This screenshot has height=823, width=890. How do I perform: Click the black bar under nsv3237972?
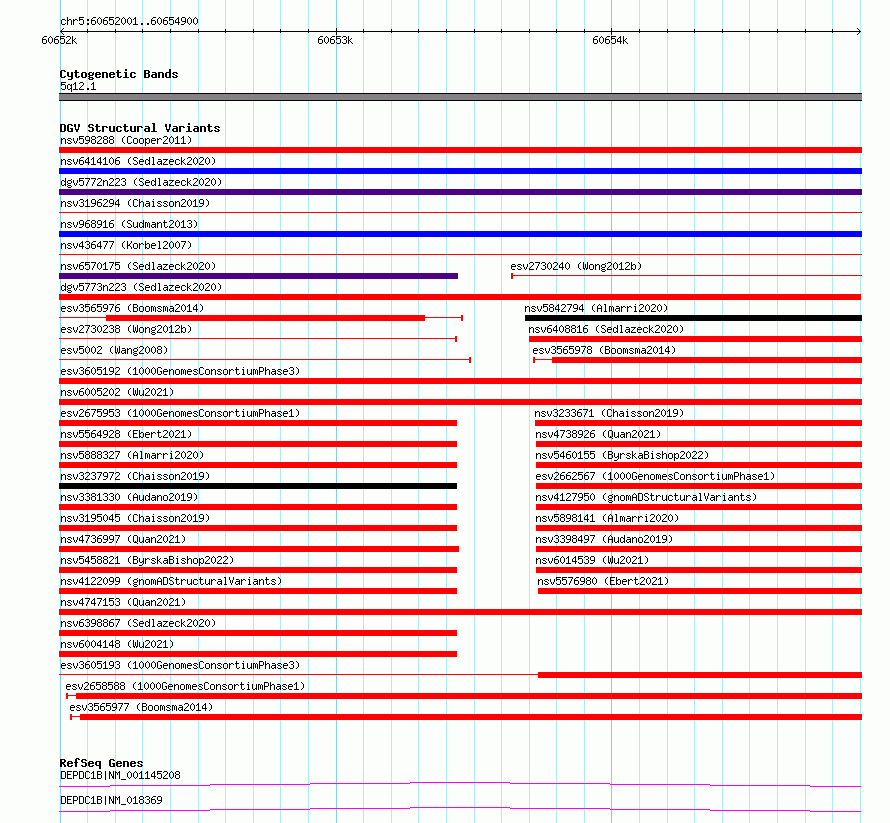point(258,486)
